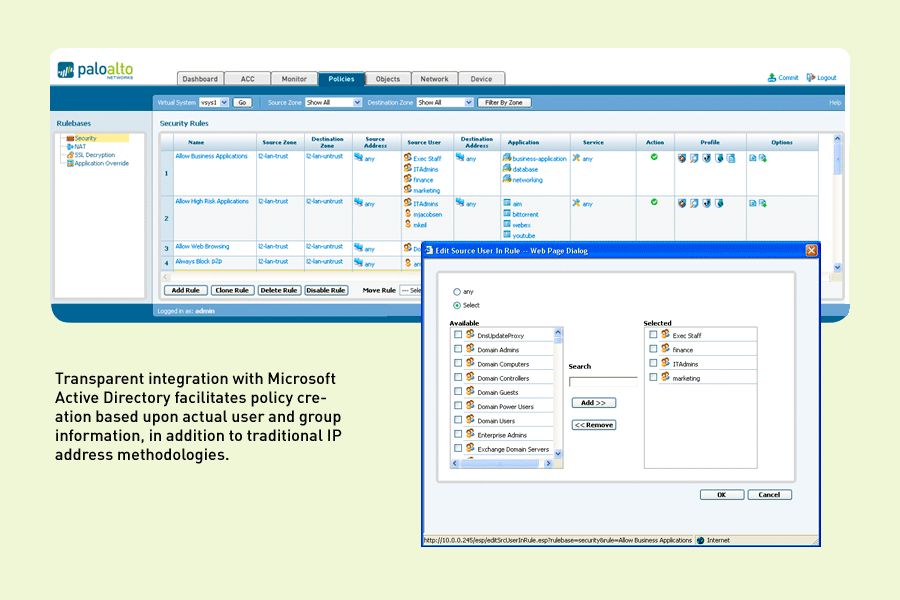900x600 pixels.
Task: Click the networking application icon in rule 1
Action: [x=507, y=179]
